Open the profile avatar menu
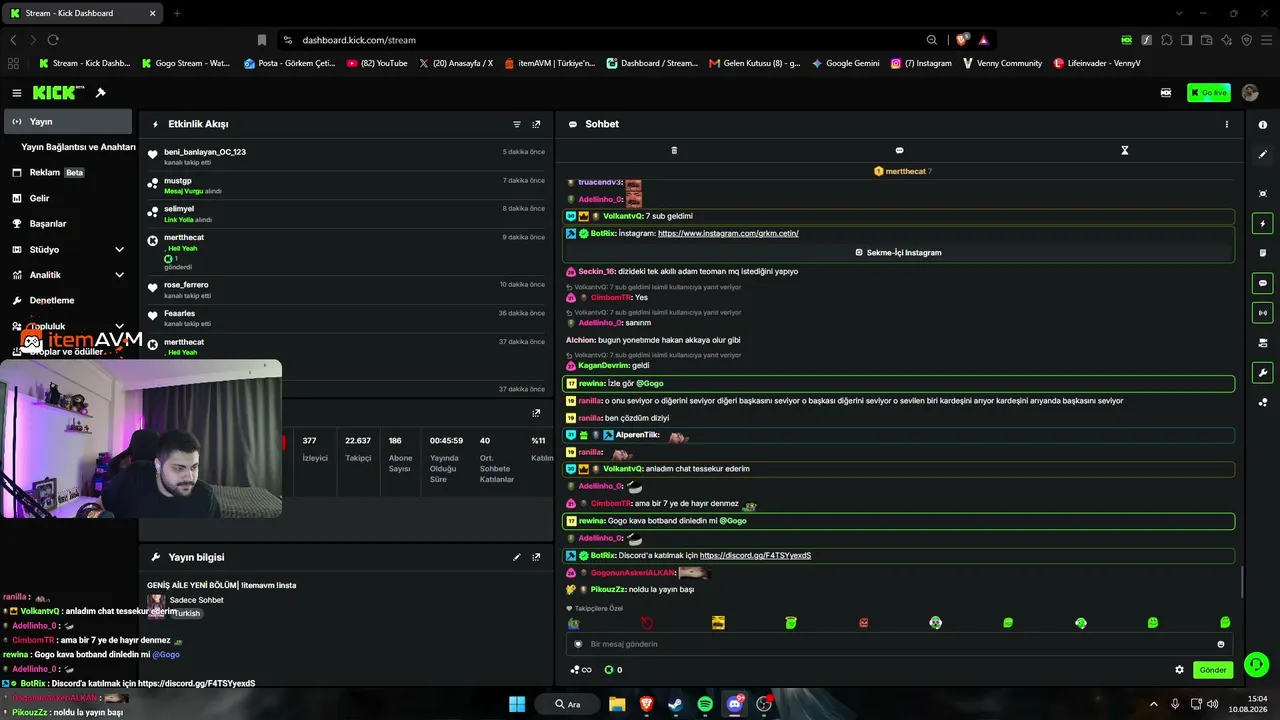Viewport: 1280px width, 720px height. point(1250,93)
